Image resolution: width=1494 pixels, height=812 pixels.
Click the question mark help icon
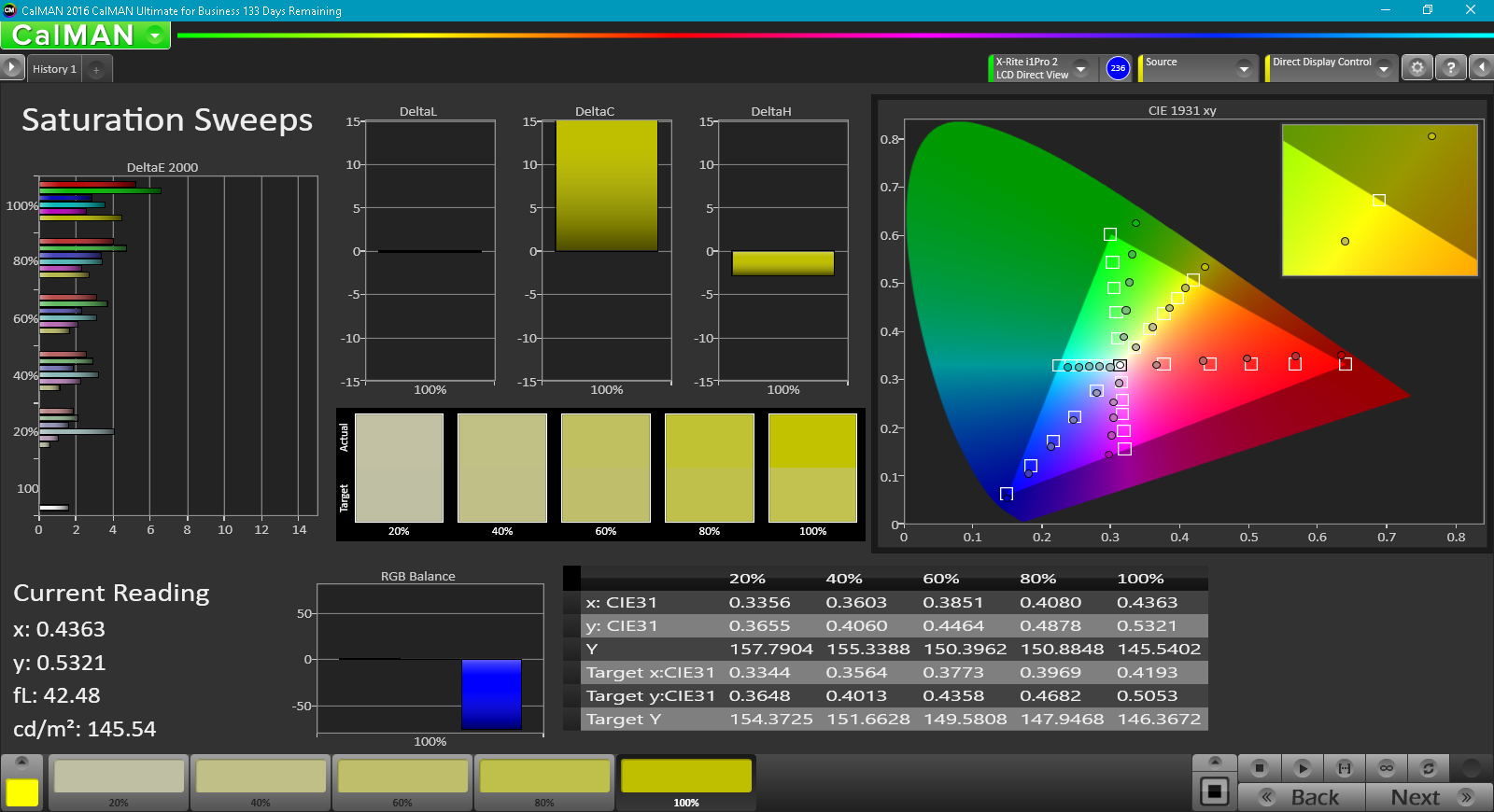(x=1450, y=68)
